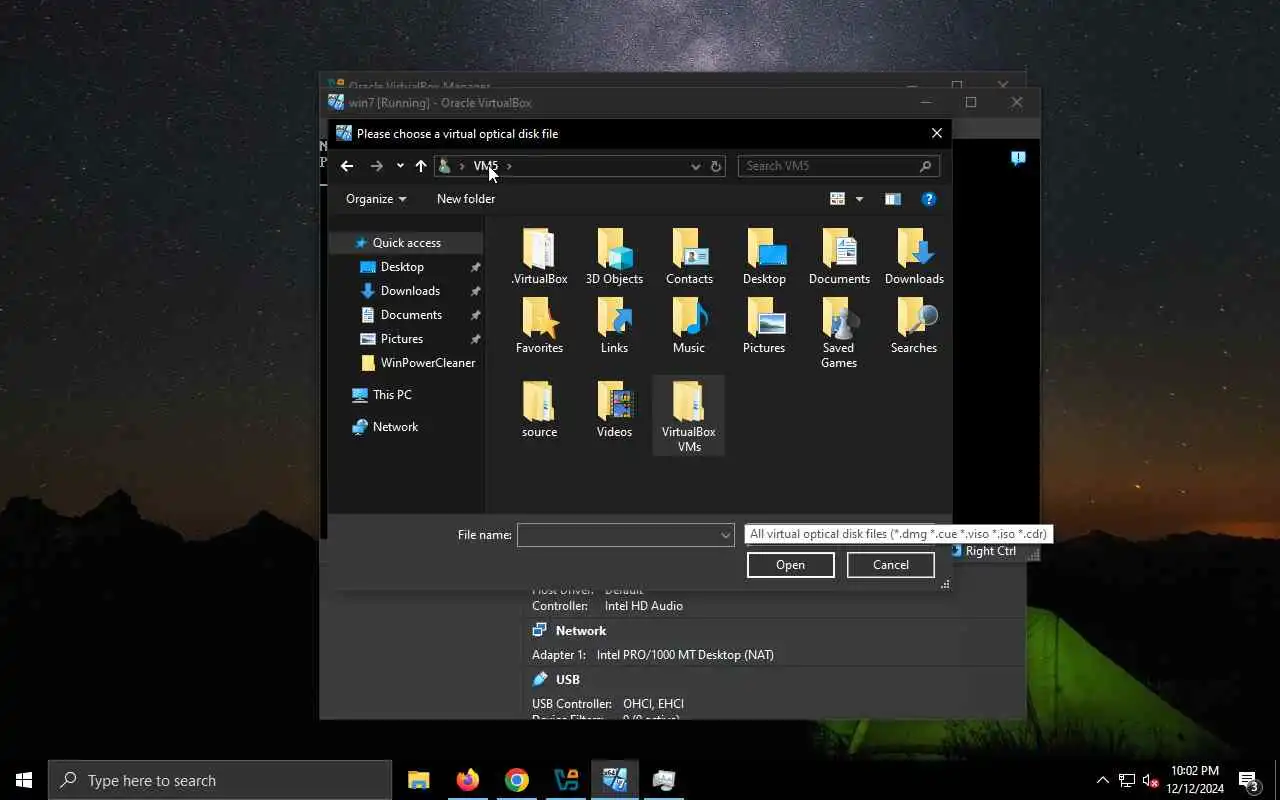Open VirtualBox Manager taskbar icon

566,780
